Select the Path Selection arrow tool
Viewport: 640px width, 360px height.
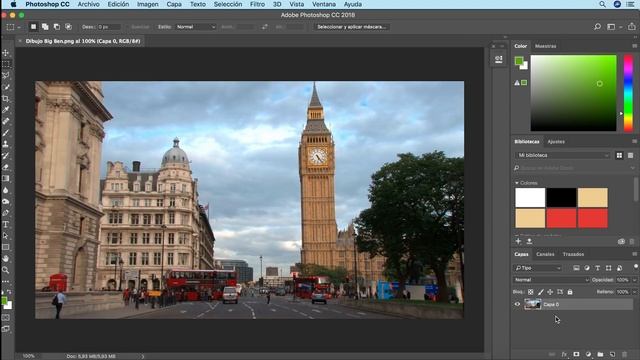click(6, 236)
